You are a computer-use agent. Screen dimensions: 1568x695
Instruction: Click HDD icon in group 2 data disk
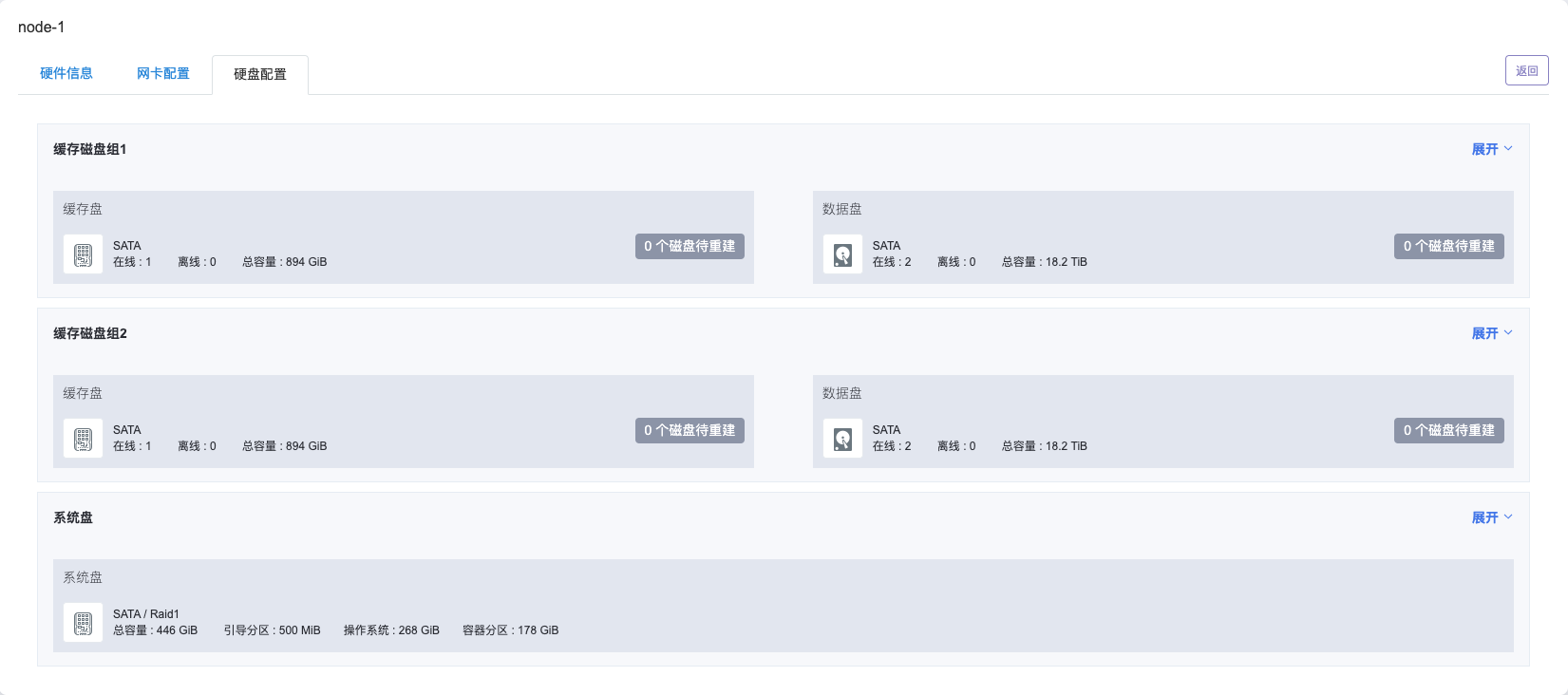coord(842,439)
